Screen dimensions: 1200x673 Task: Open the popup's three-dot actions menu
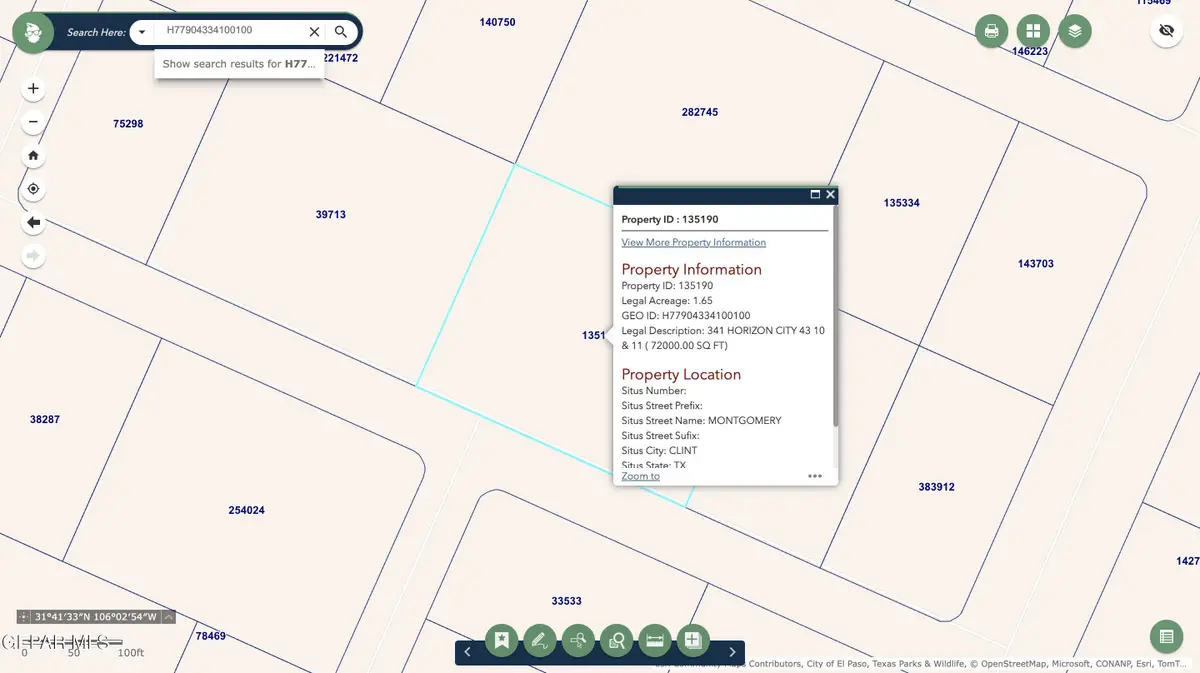815,476
